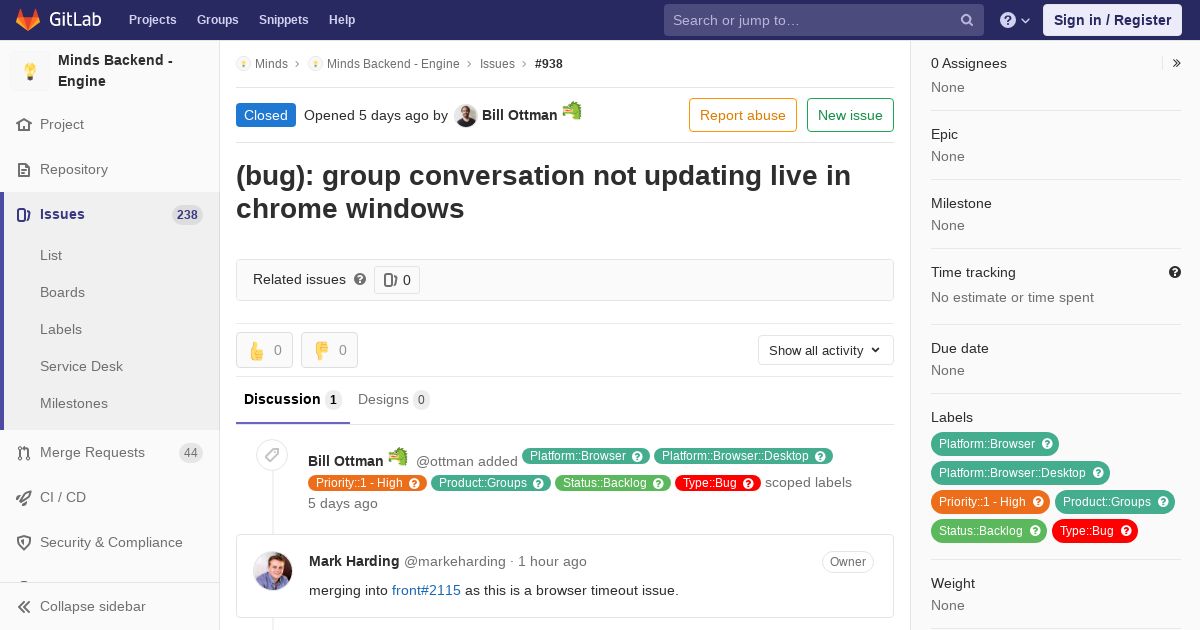Expand the help dropdown arrow in navbar
Viewport: 1200px width, 630px height.
pos(1026,20)
